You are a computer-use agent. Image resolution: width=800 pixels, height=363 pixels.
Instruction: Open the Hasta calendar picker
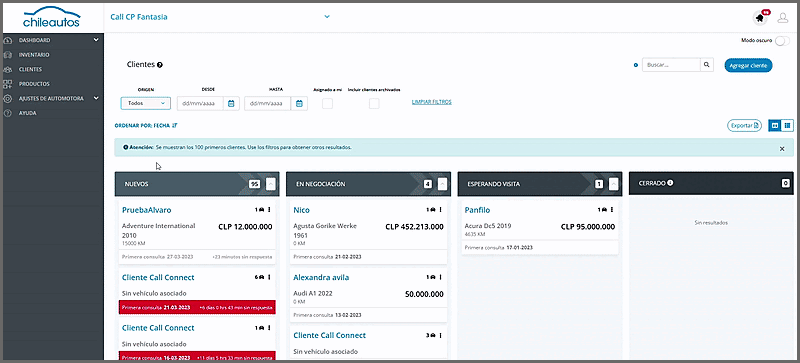pos(299,103)
